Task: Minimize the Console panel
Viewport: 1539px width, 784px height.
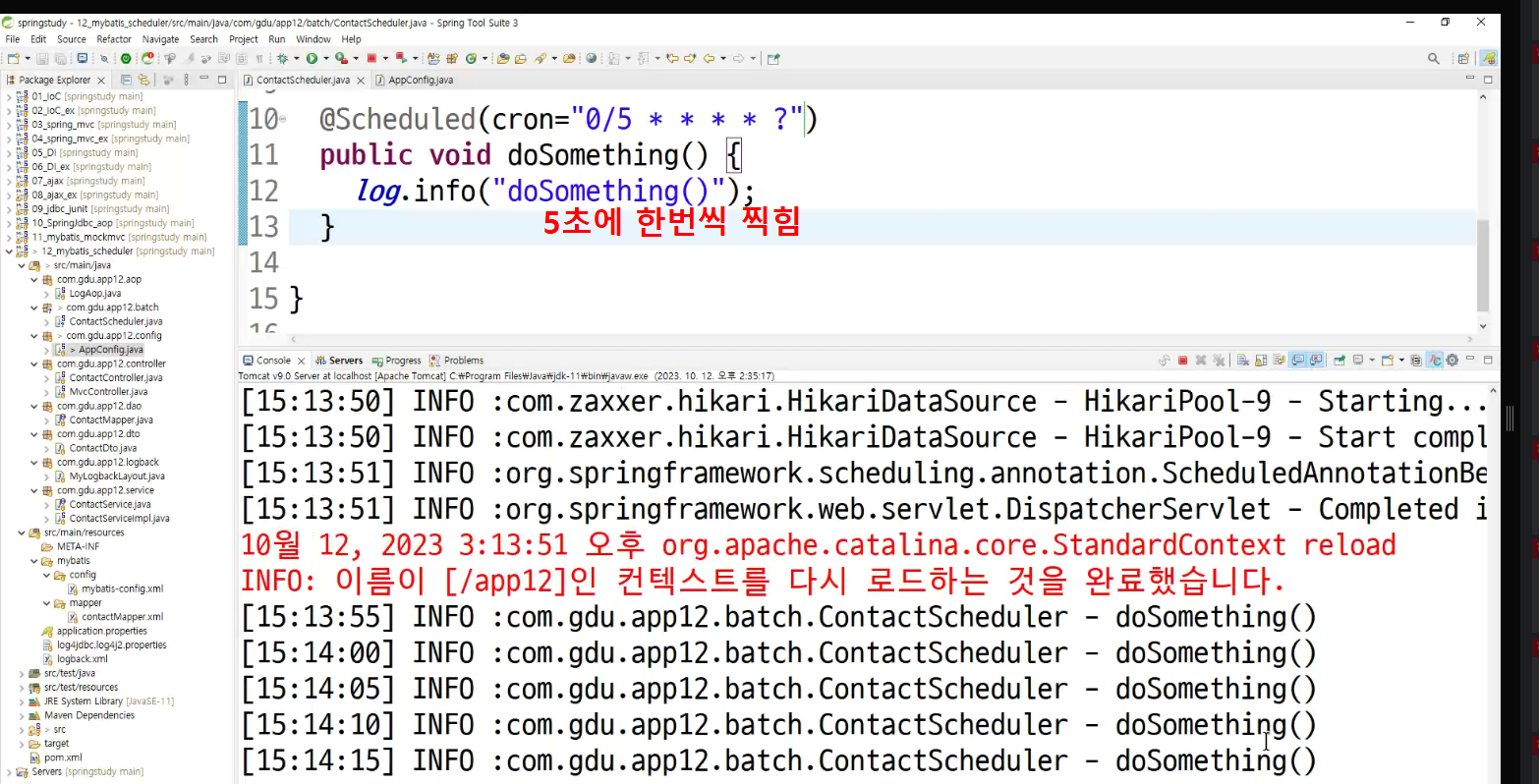Action: point(1470,360)
